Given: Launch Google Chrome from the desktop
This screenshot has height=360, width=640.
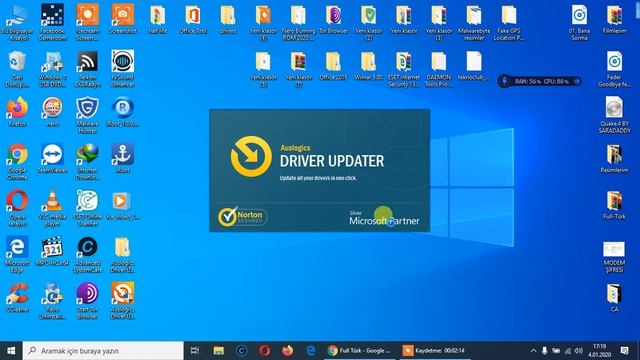Looking at the screenshot, I should point(17,162).
